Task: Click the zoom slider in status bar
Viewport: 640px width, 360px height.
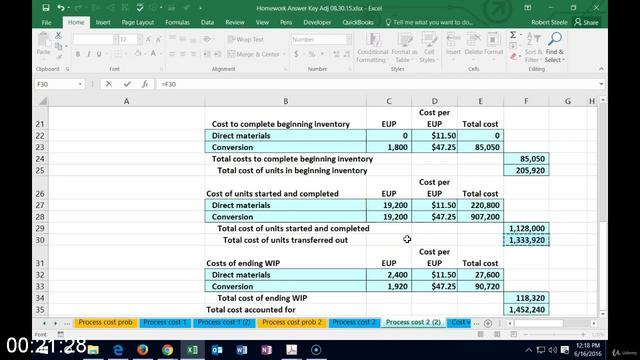Action: (x=554, y=334)
